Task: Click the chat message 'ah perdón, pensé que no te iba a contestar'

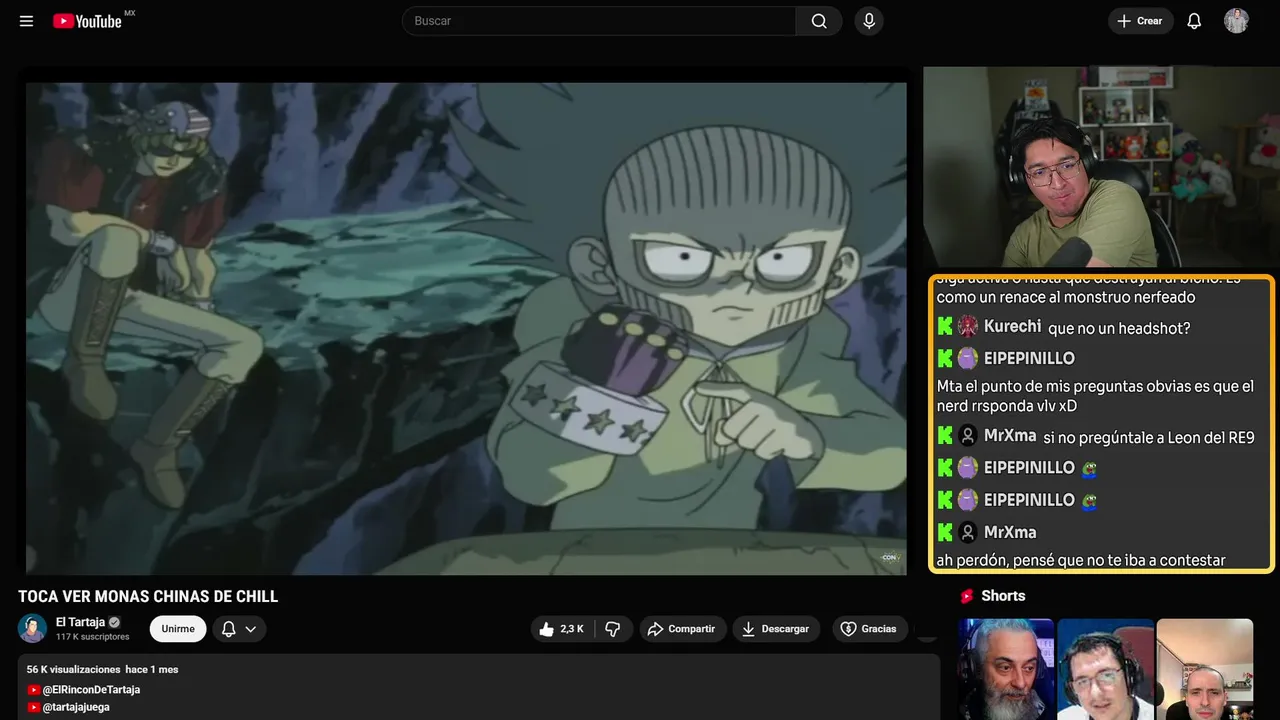Action: 1081,560
